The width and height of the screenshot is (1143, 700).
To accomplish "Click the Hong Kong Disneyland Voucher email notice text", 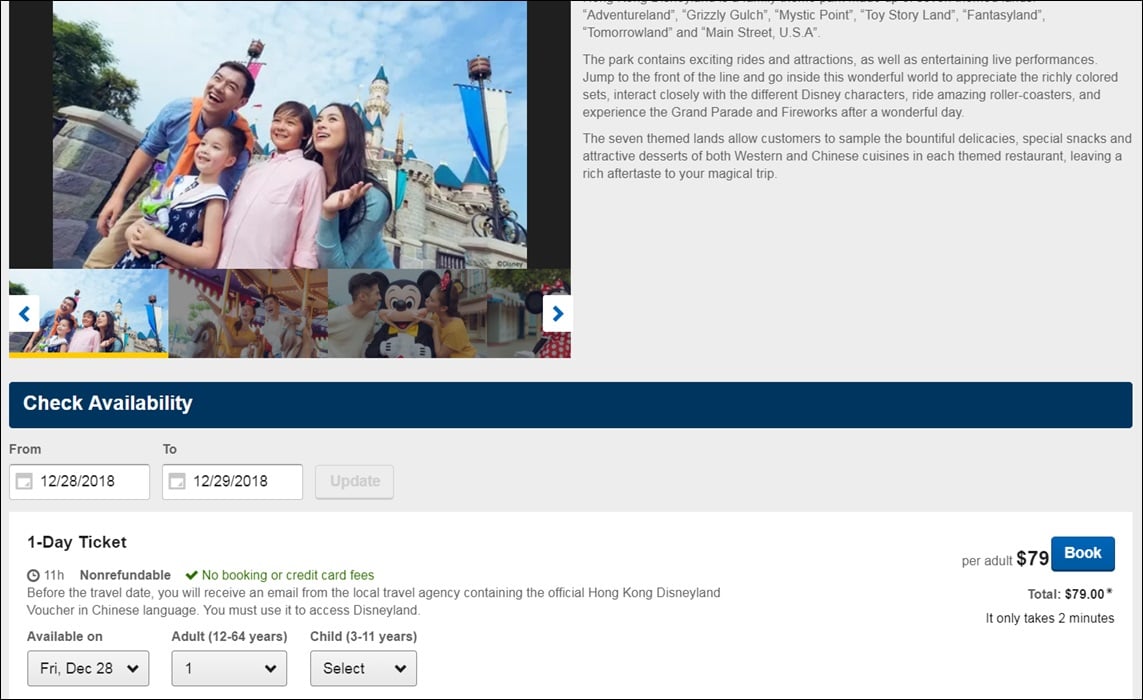I will [373, 602].
